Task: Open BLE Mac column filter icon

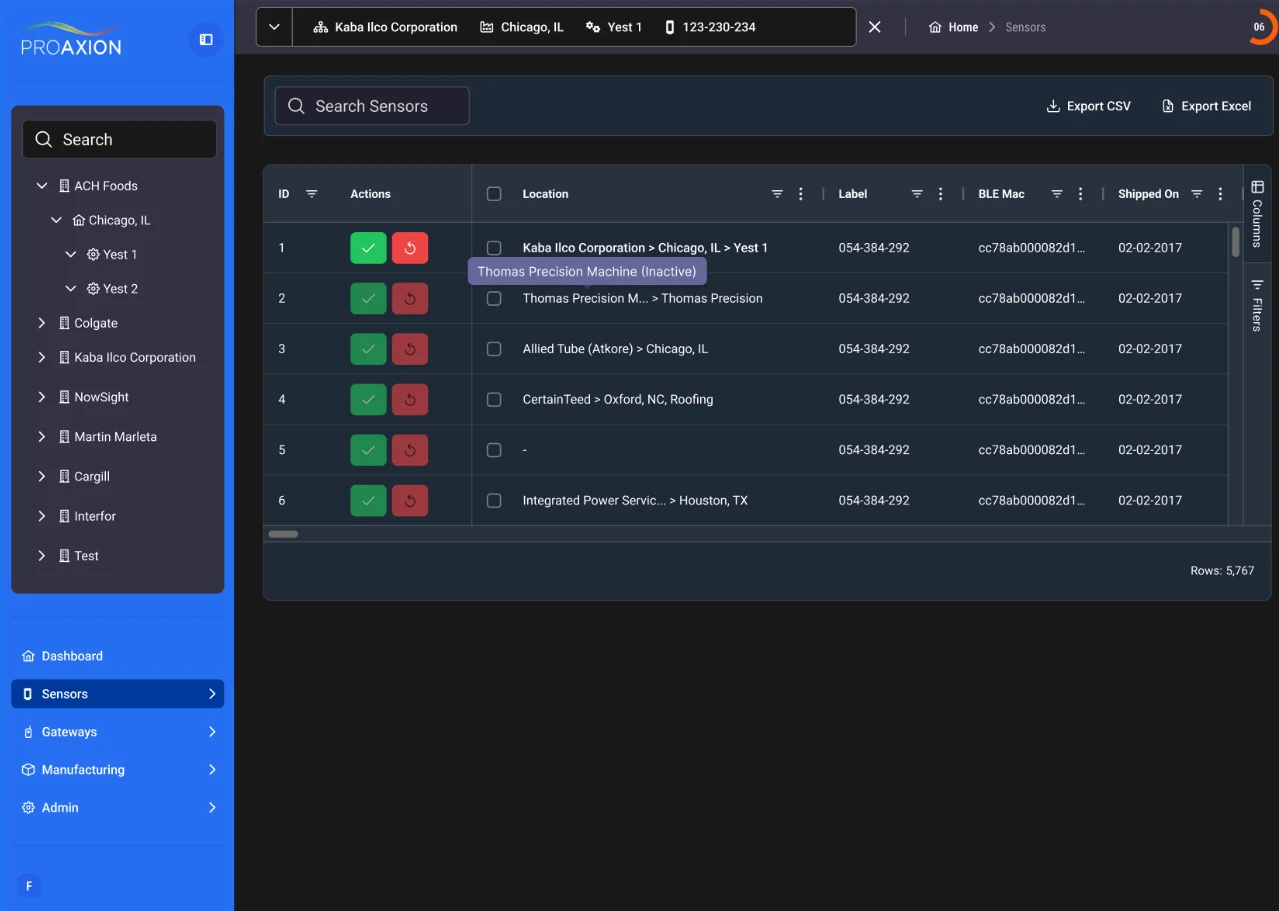Action: click(x=1057, y=194)
